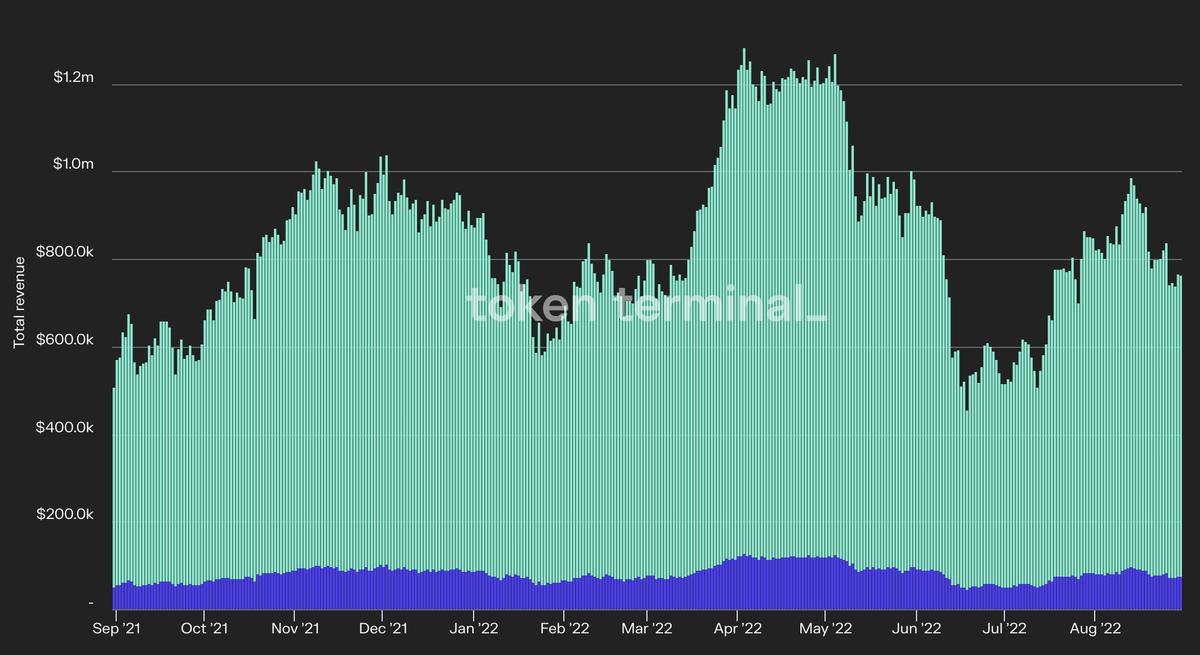Click the $1.0m y-axis label

74,164
